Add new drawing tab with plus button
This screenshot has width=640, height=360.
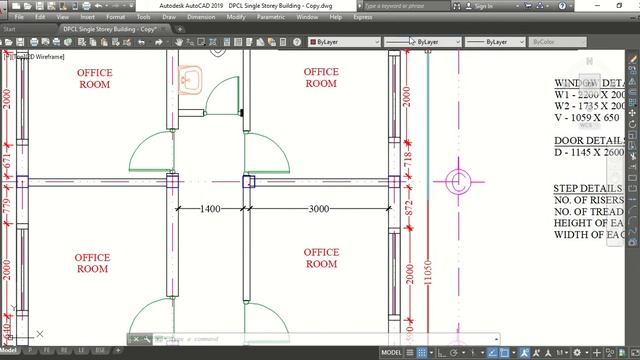[x=180, y=29]
